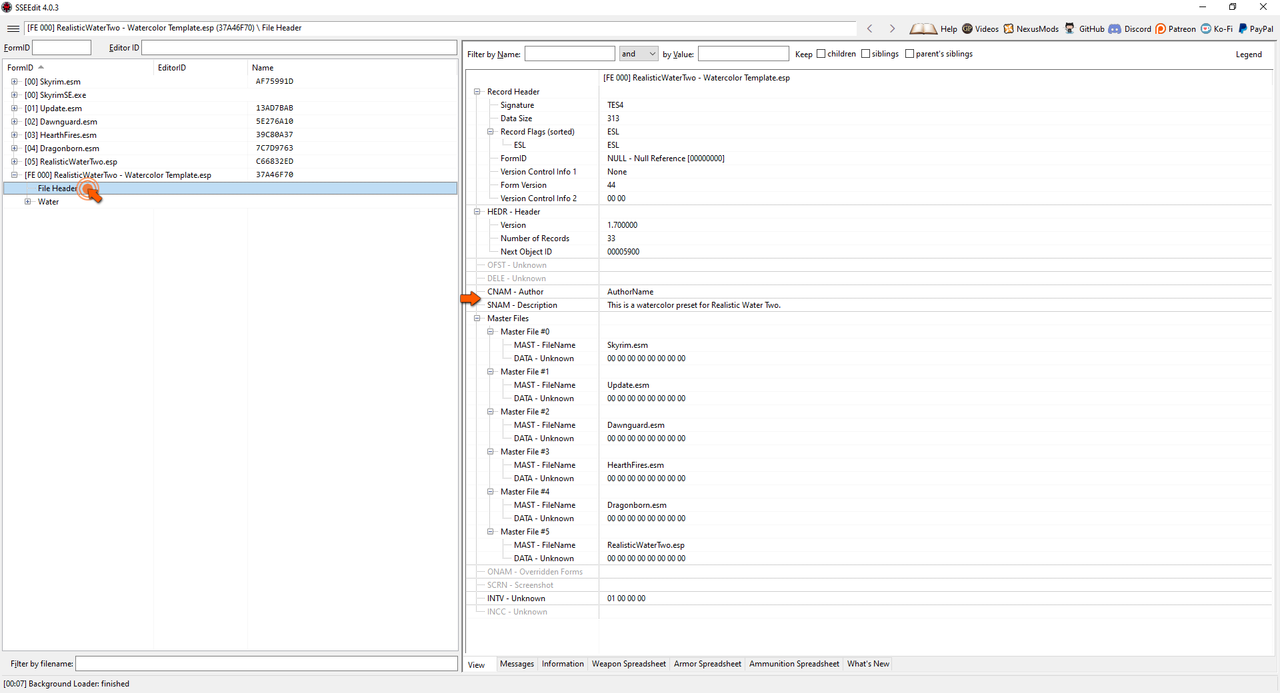Enable Keep children checkbox
Viewport: 1280px width, 693px height.
821,54
